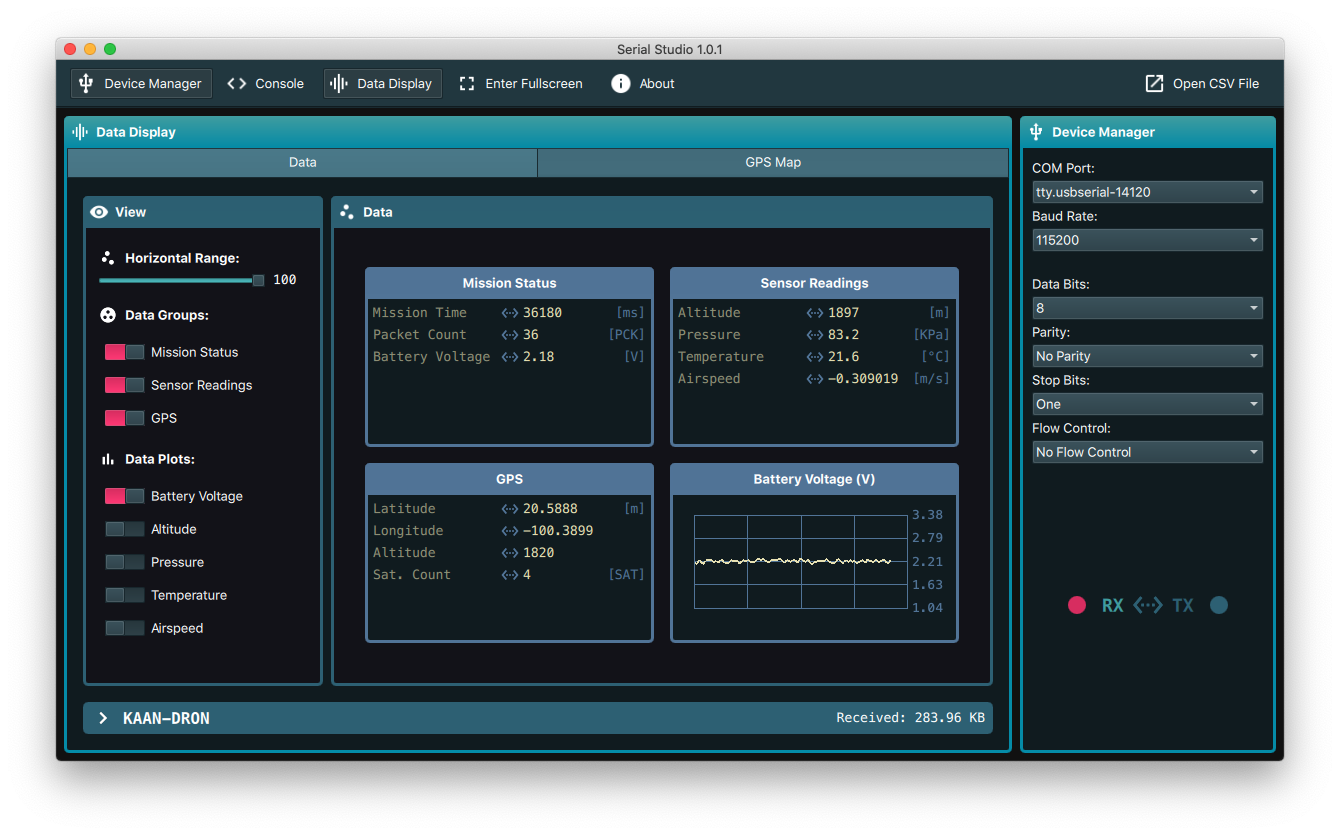
Task: Toggle the Sensor Readings data group switch
Action: click(x=125, y=385)
